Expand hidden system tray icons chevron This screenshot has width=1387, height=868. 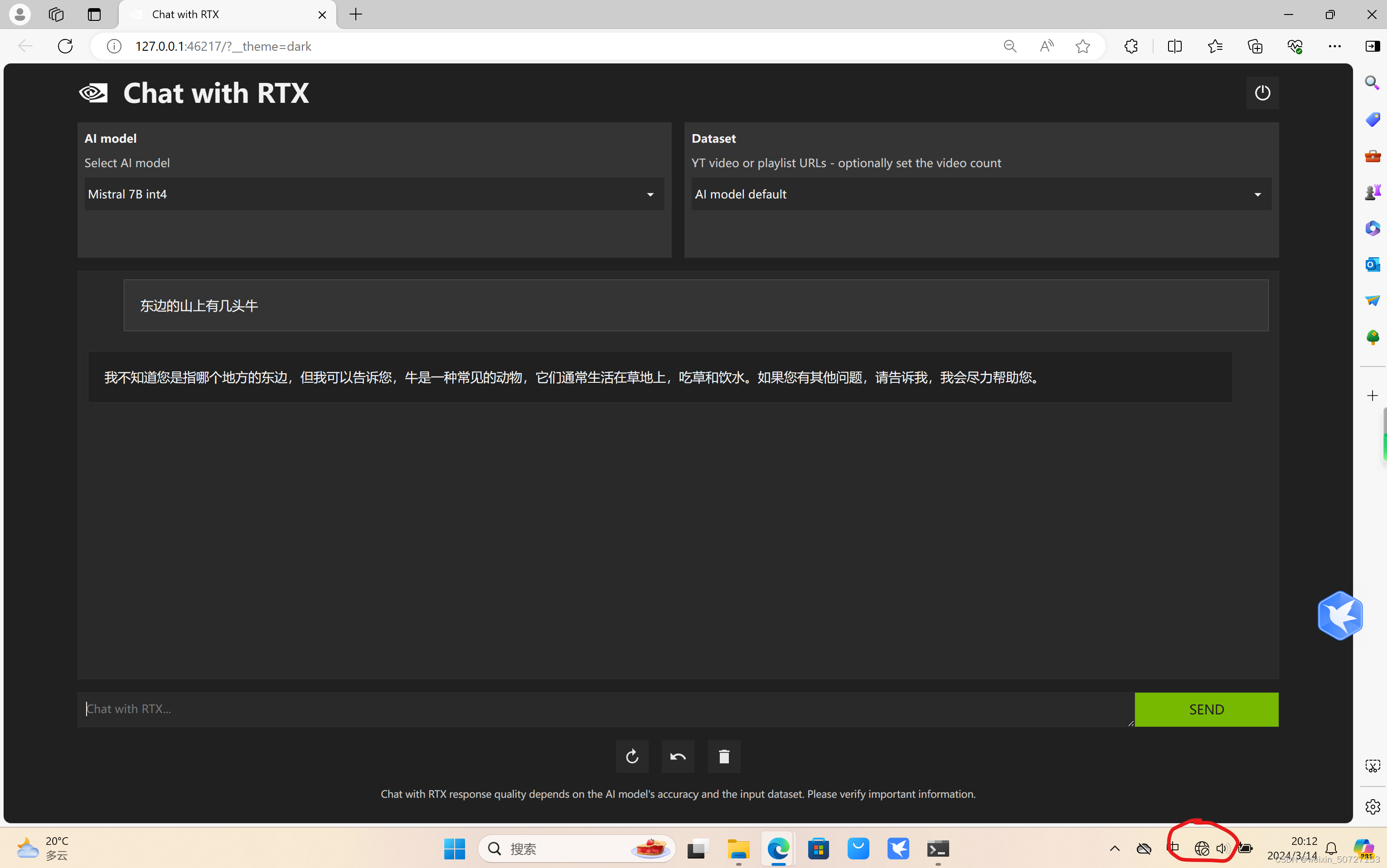(1114, 849)
